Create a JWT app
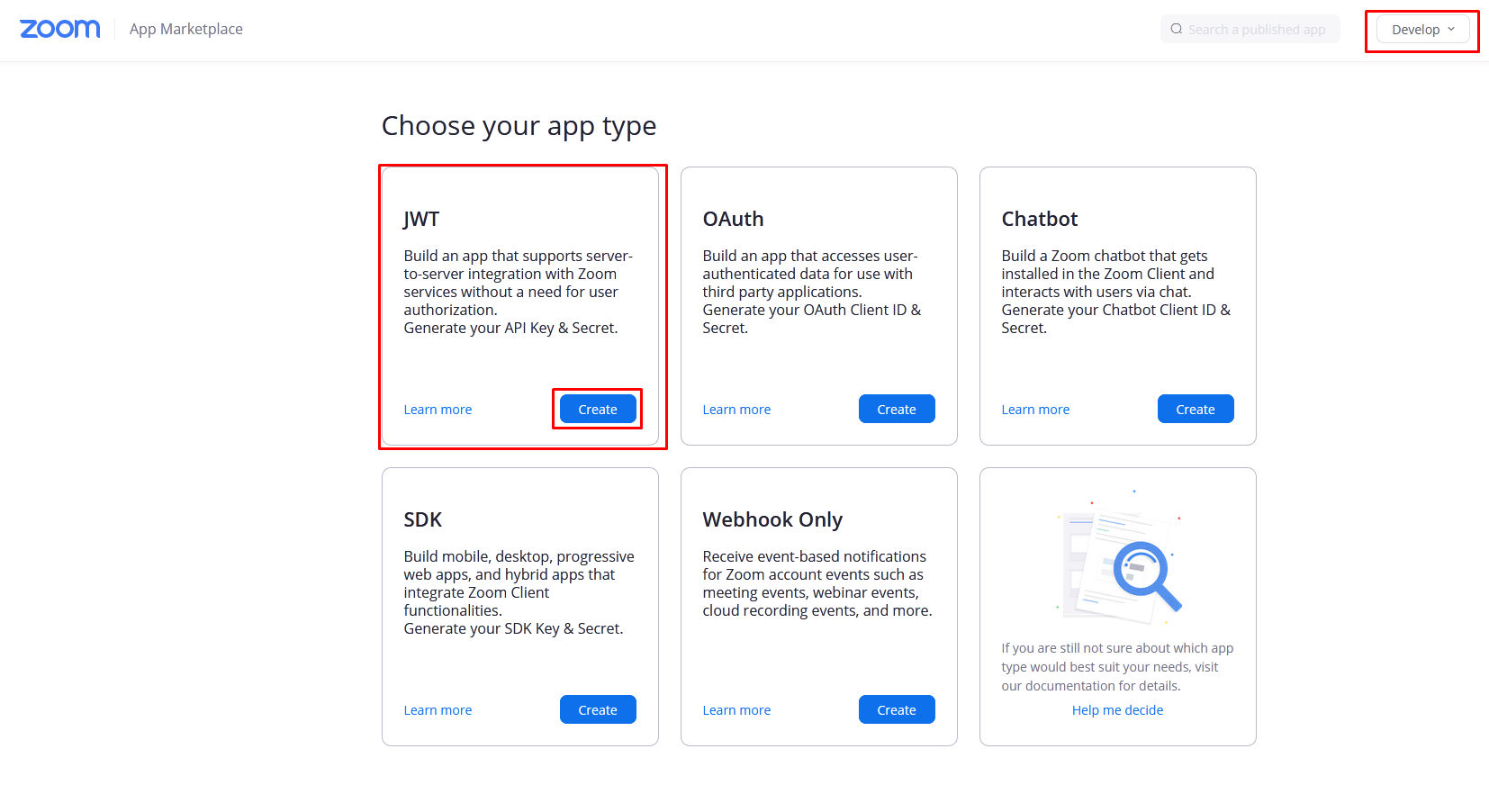This screenshot has height=812, width=1489. [598, 409]
